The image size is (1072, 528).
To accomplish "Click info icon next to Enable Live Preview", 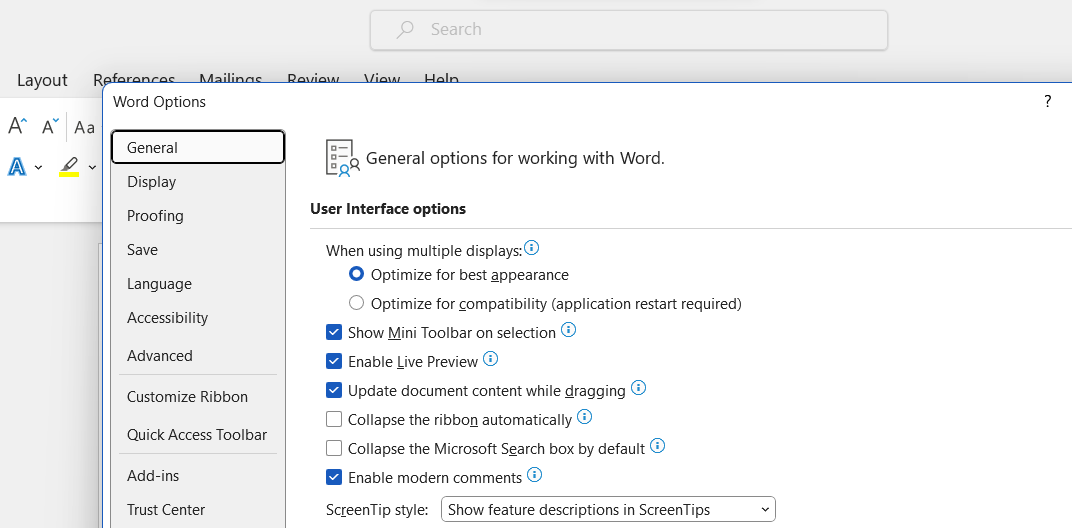I will click(x=490, y=359).
